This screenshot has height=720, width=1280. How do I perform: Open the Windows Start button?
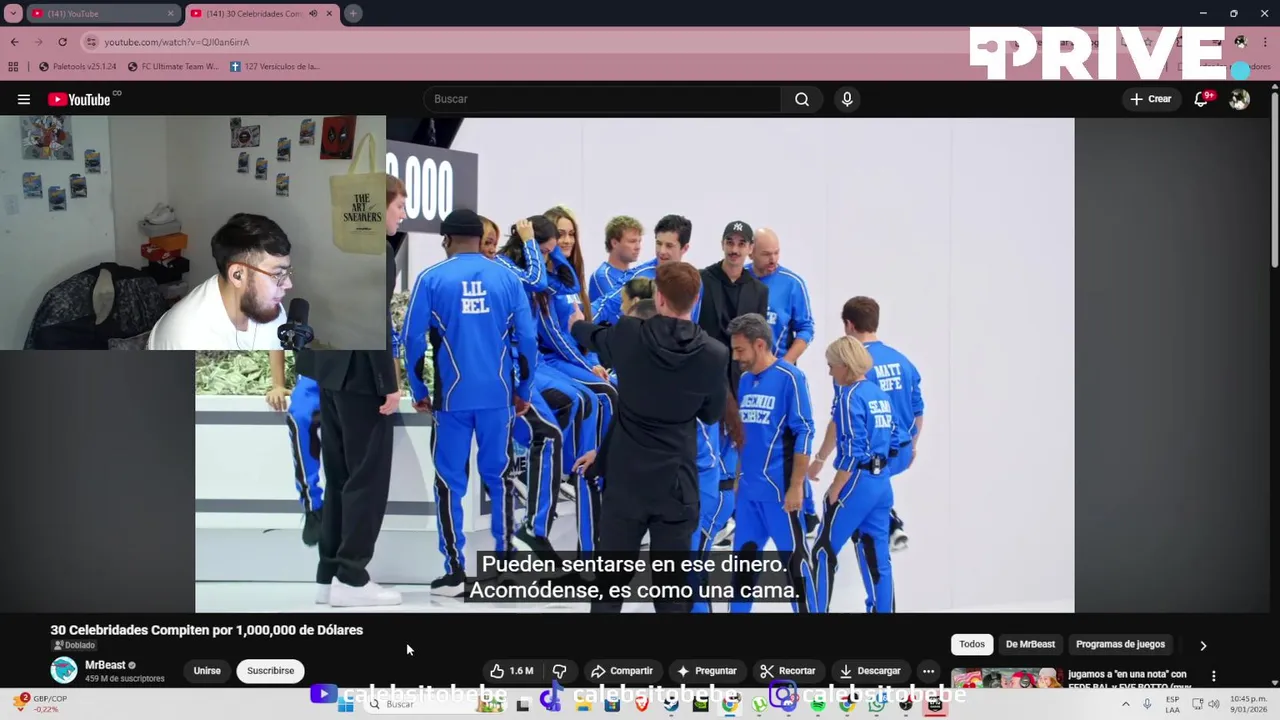(346, 704)
